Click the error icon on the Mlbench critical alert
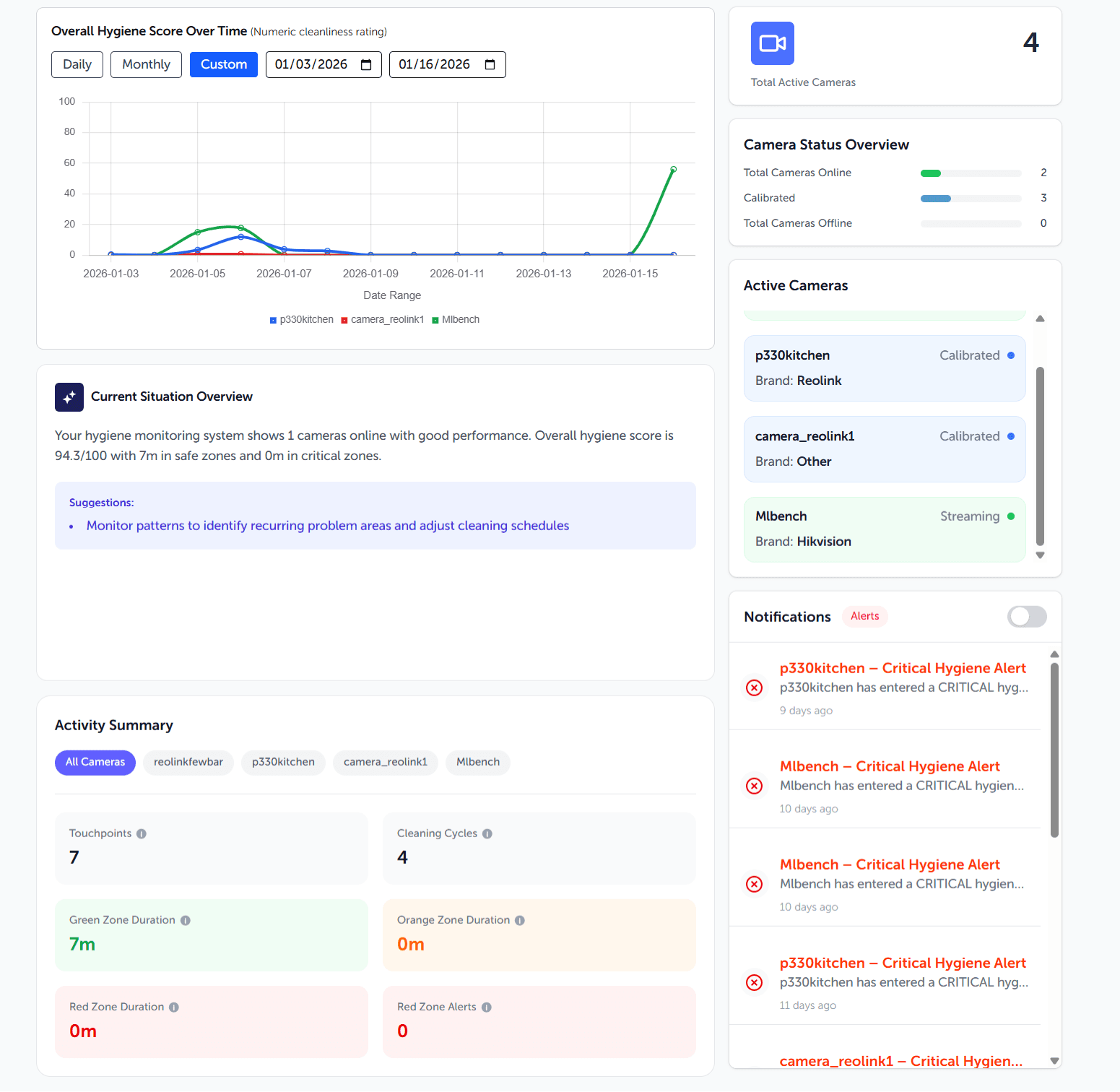 [x=755, y=786]
